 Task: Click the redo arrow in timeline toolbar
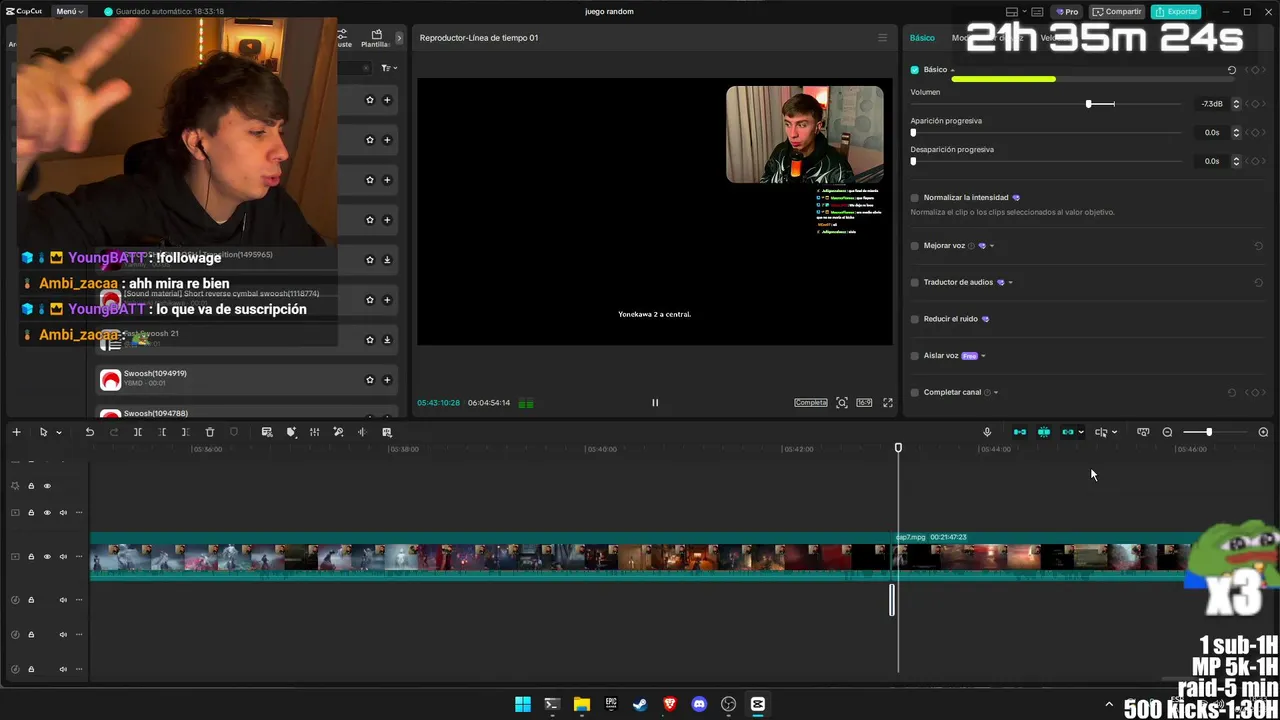click(113, 432)
